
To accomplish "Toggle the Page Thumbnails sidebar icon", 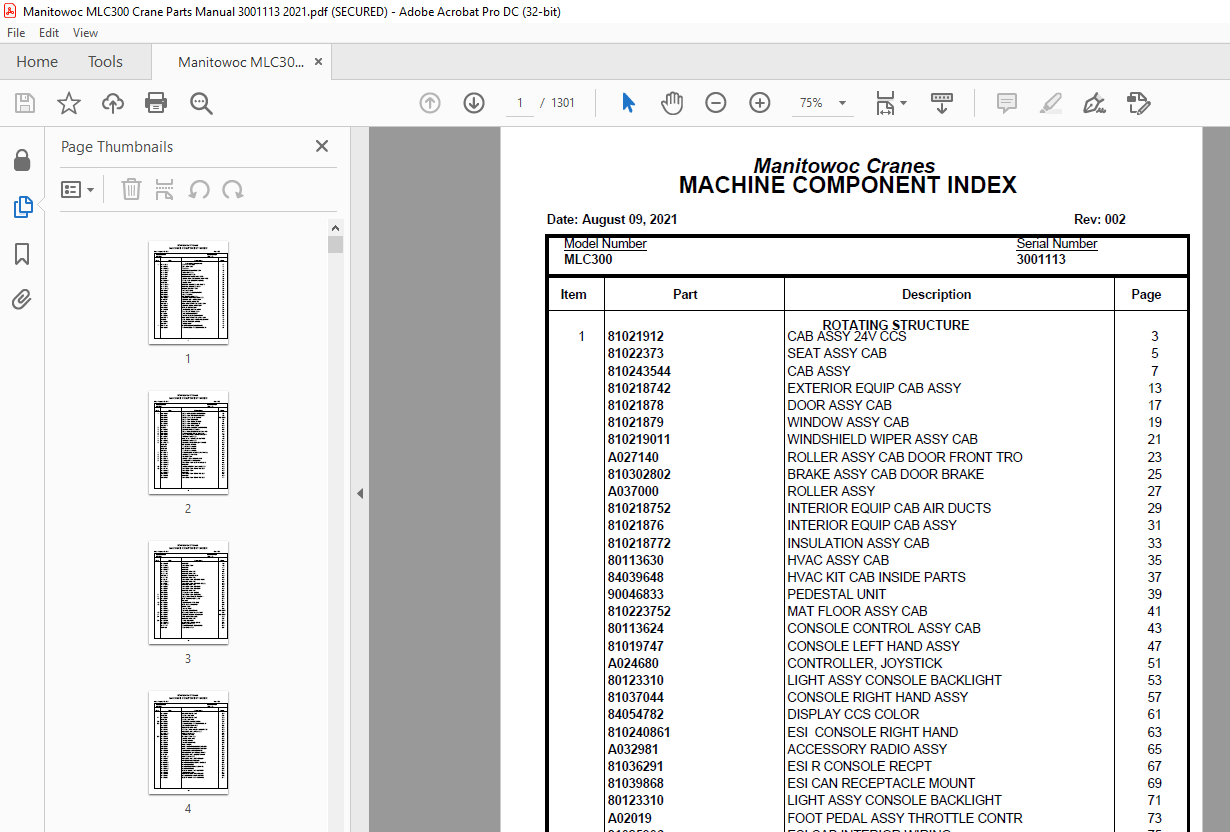I will (x=22, y=208).
